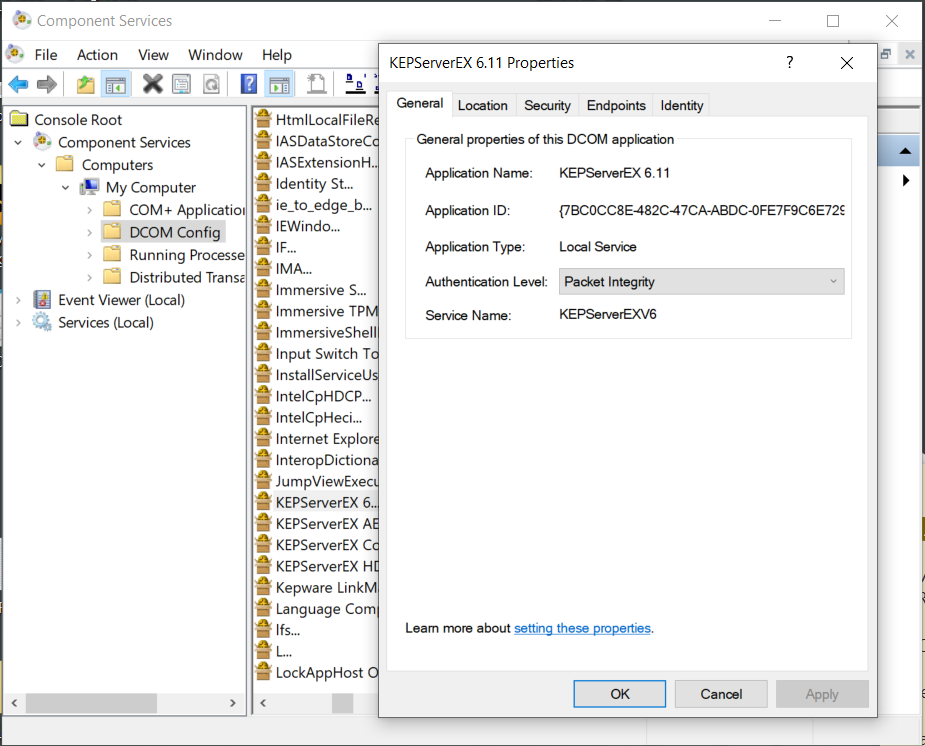Click the blue Back arrow toolbar icon
This screenshot has height=746, width=925.
coord(18,84)
